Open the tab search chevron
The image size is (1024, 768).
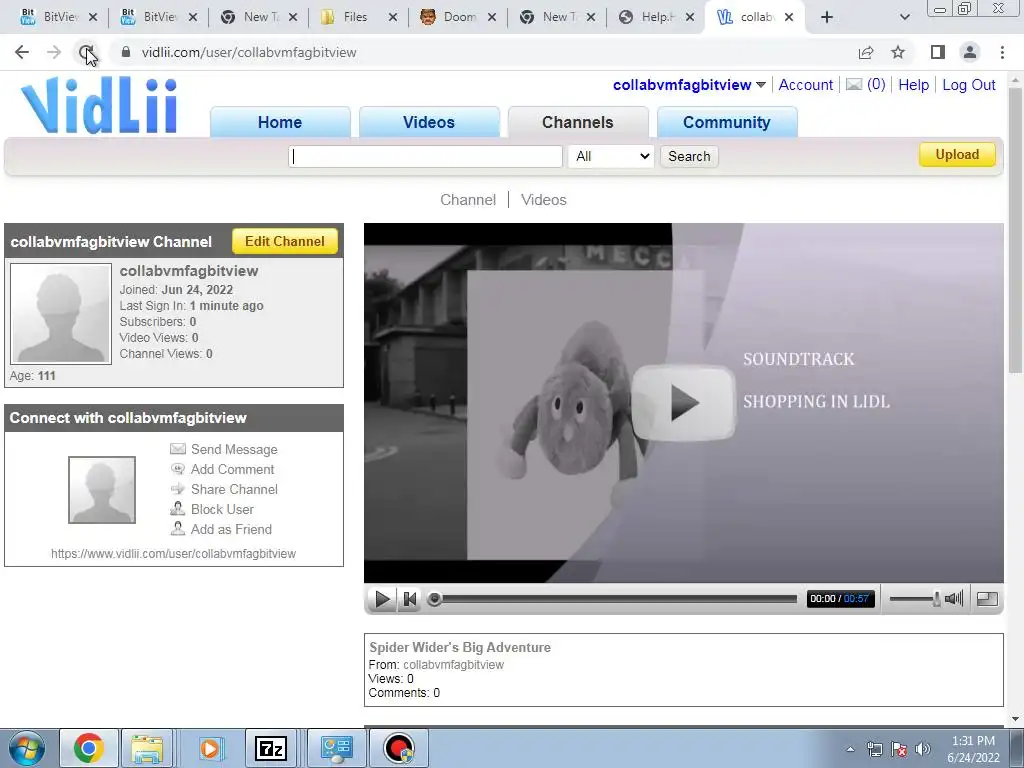[904, 17]
